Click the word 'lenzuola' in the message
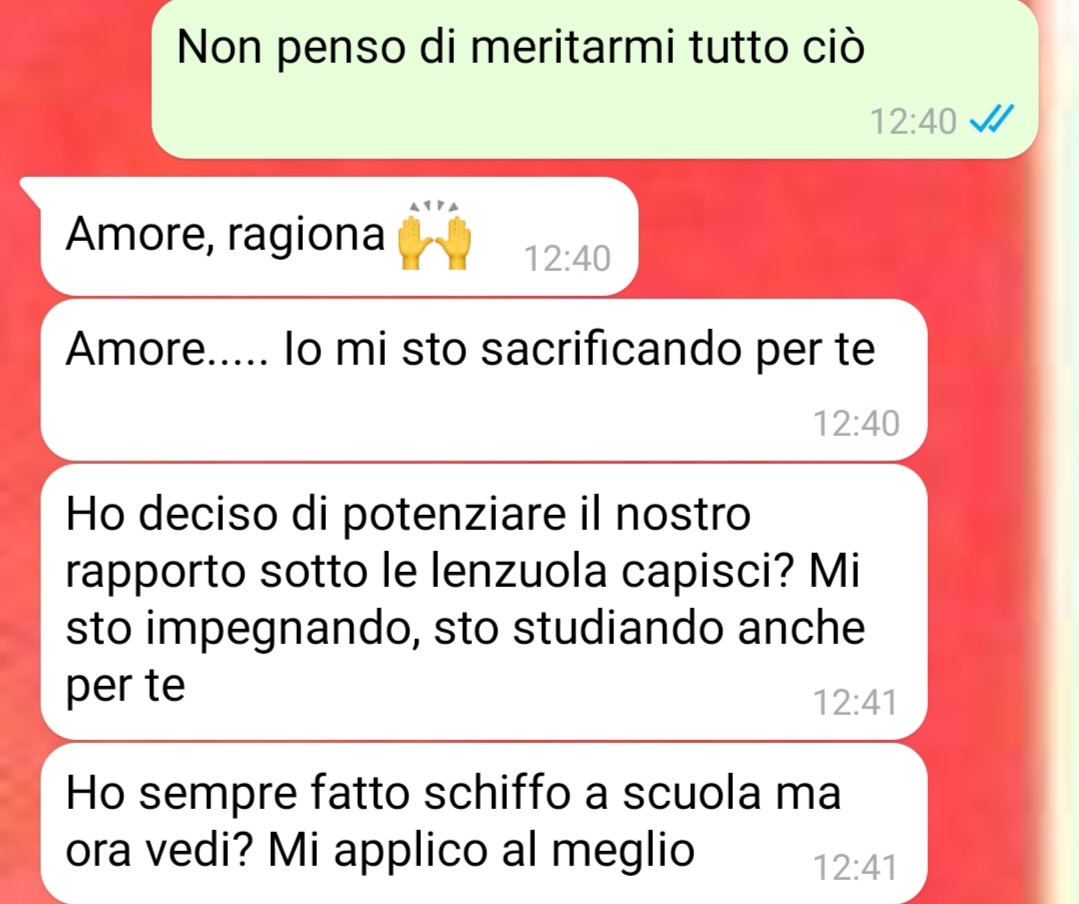1079x904 pixels. [519, 570]
